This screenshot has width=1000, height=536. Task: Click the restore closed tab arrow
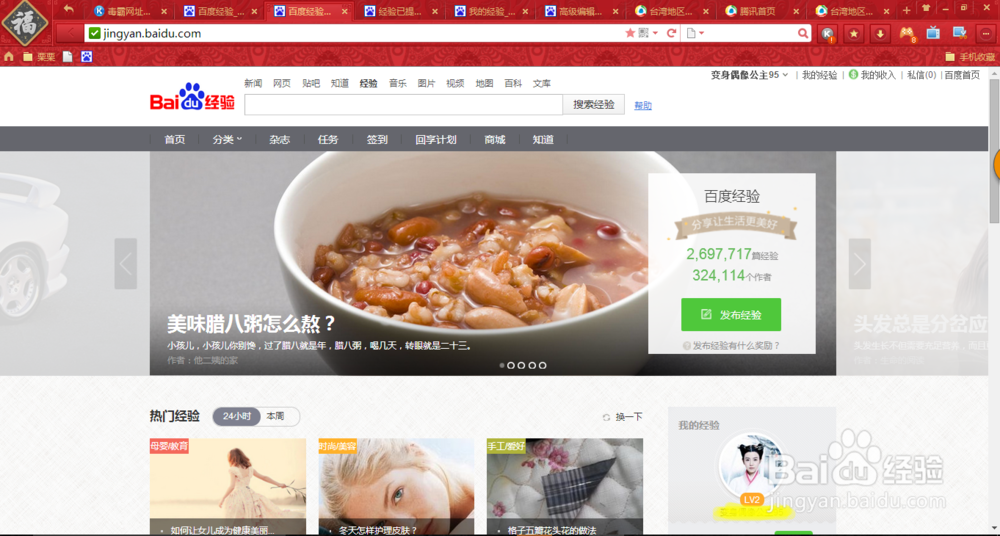click(68, 10)
